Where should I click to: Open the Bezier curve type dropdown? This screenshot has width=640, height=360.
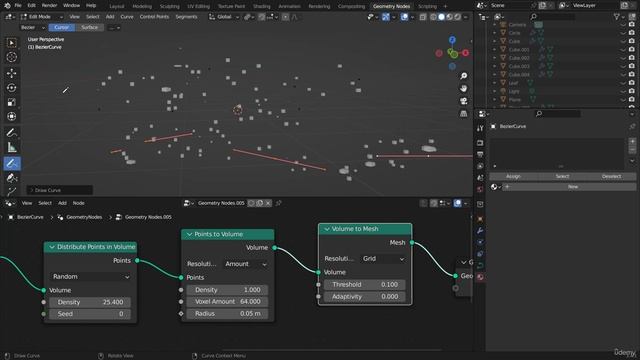click(32, 27)
